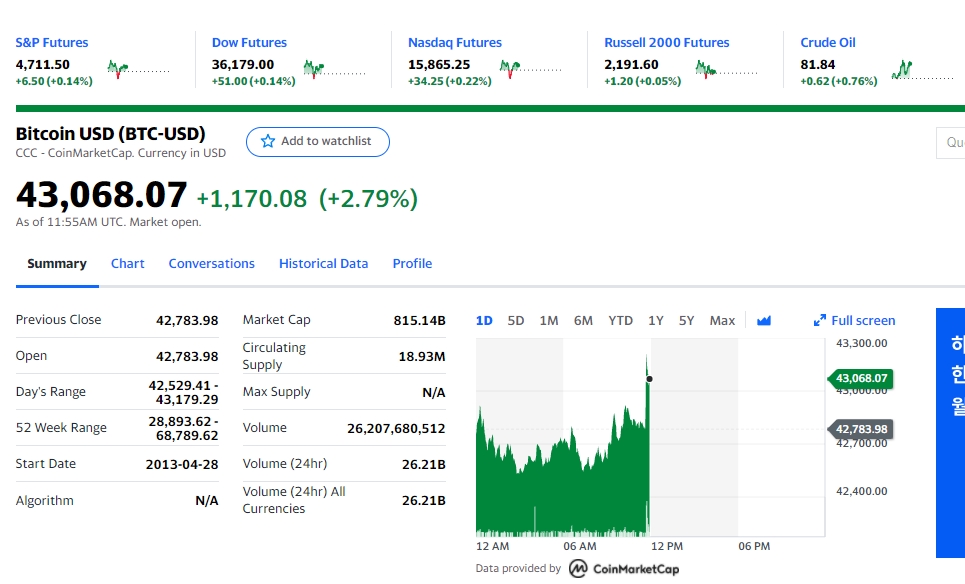Select the 5D chart range
965x584 pixels.
click(x=516, y=321)
